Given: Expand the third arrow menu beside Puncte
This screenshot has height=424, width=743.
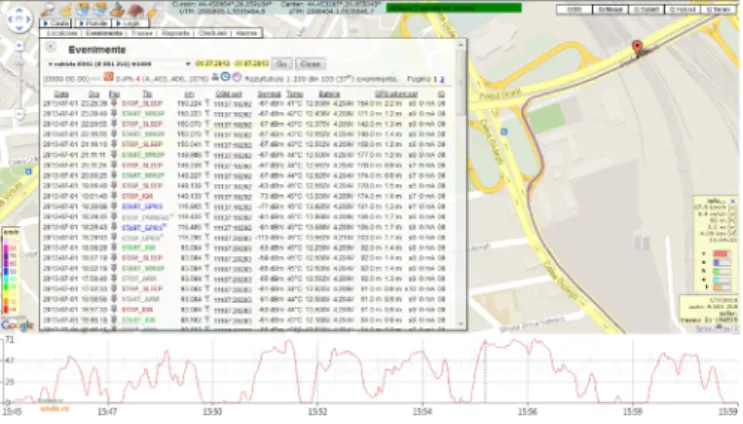Looking at the screenshot, I should [130, 23].
